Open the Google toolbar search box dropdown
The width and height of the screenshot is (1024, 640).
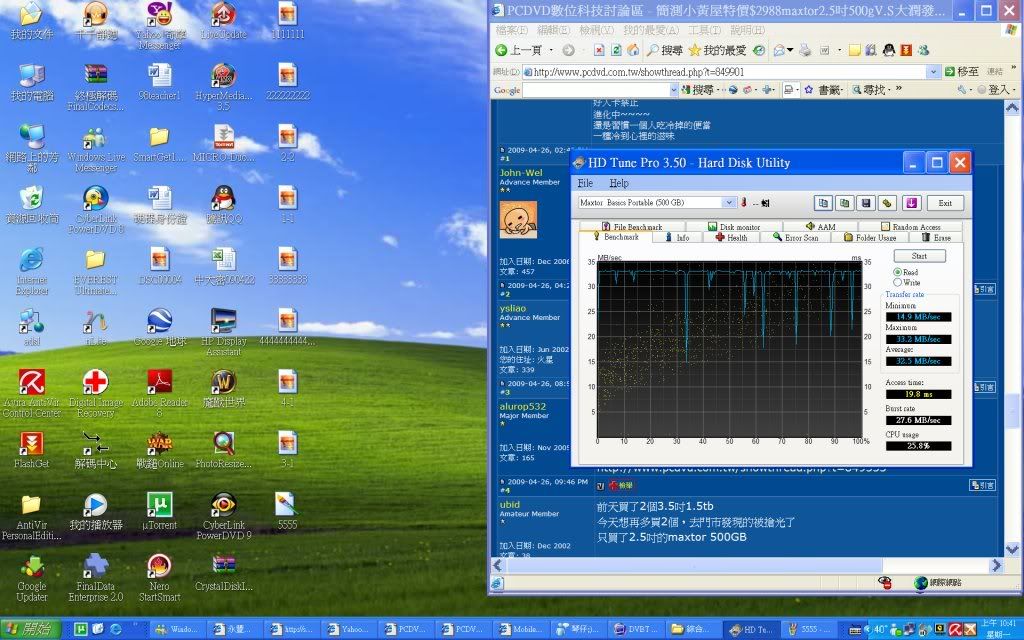[674, 90]
